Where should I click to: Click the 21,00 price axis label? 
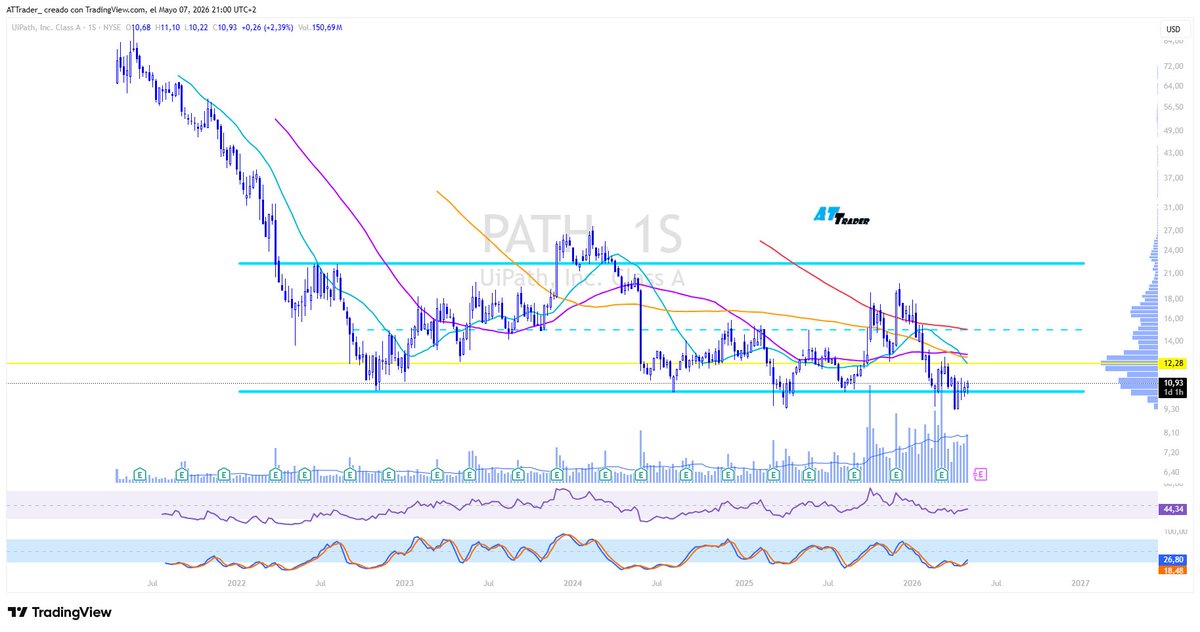[1172, 272]
